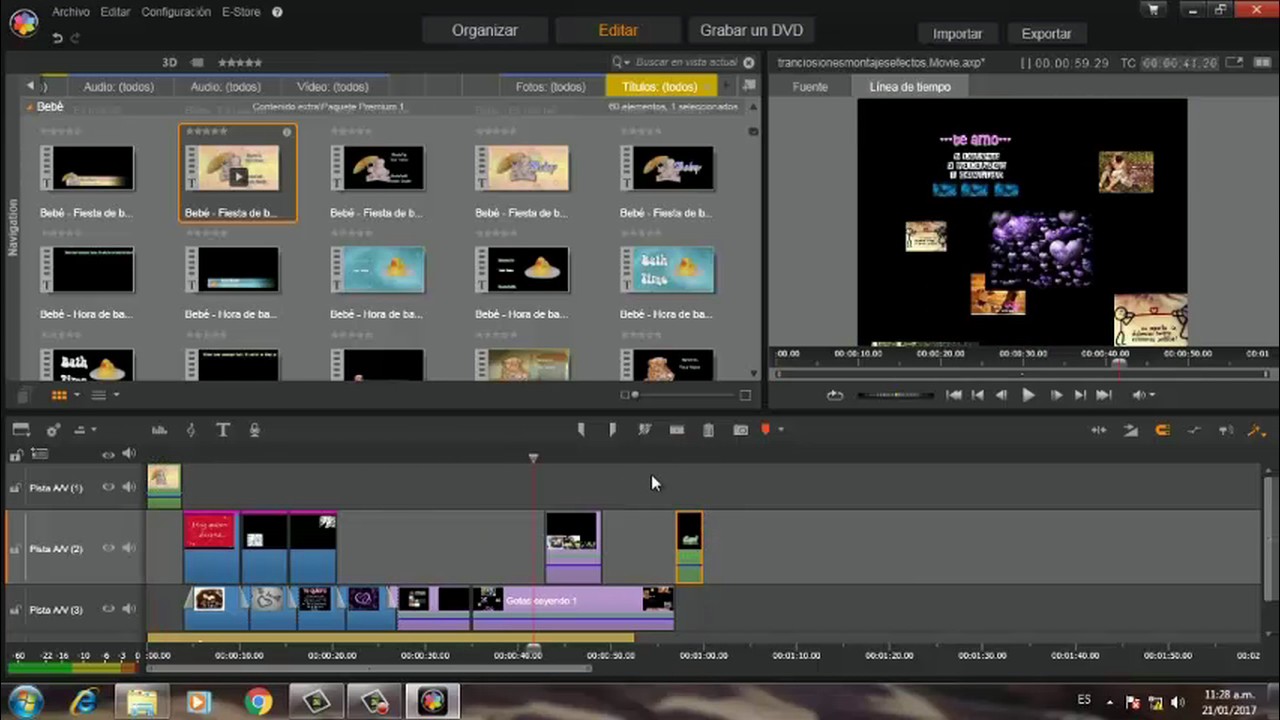Select the Fuente preview tab
The height and width of the screenshot is (720, 1280).
click(810, 87)
